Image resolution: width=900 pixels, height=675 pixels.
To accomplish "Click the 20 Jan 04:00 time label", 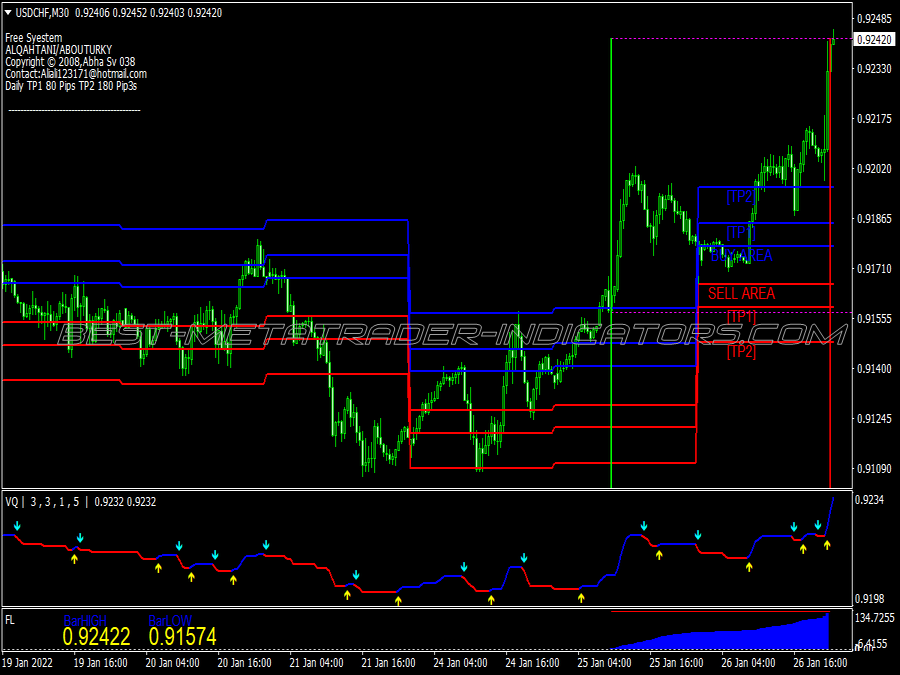I will coord(172,662).
